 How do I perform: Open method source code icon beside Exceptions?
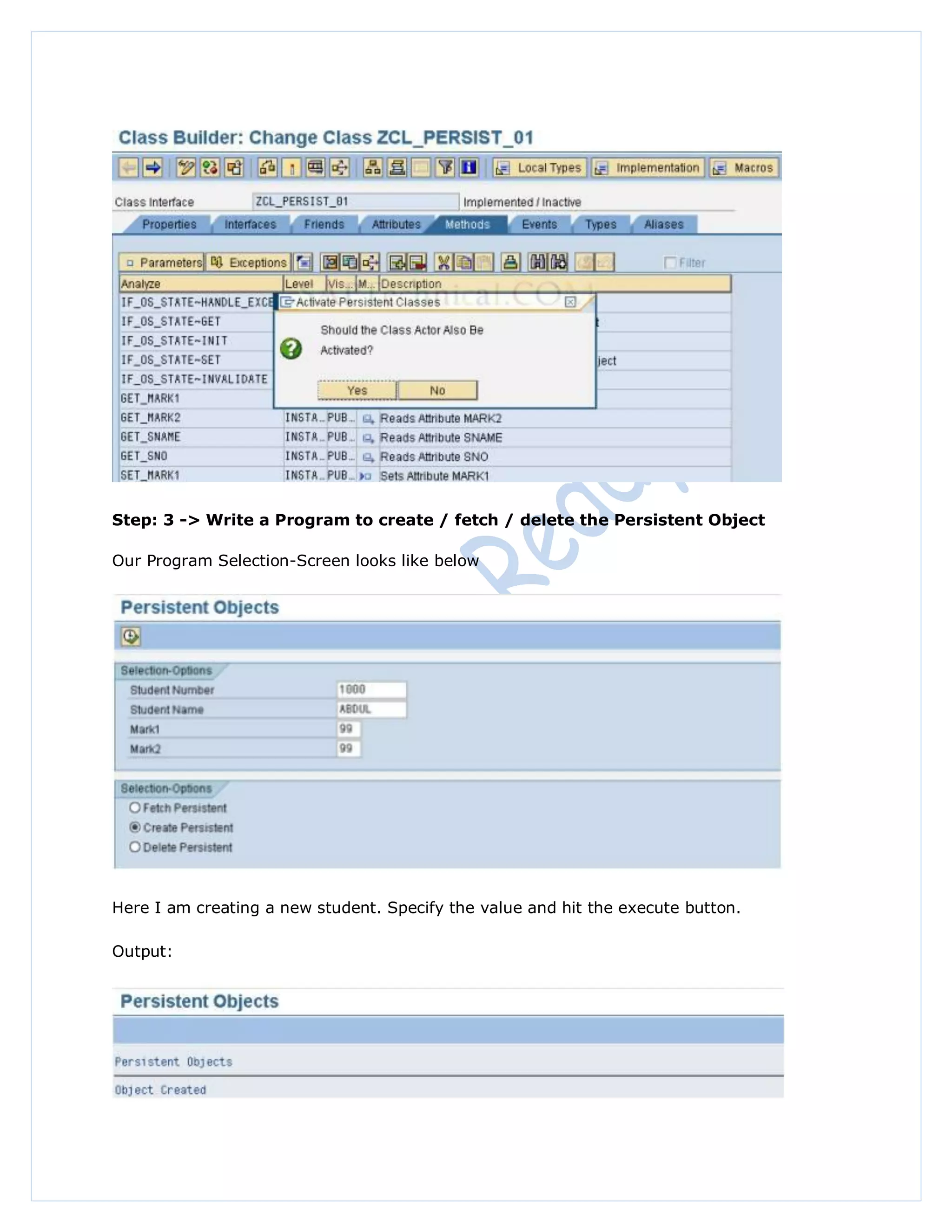(304, 262)
